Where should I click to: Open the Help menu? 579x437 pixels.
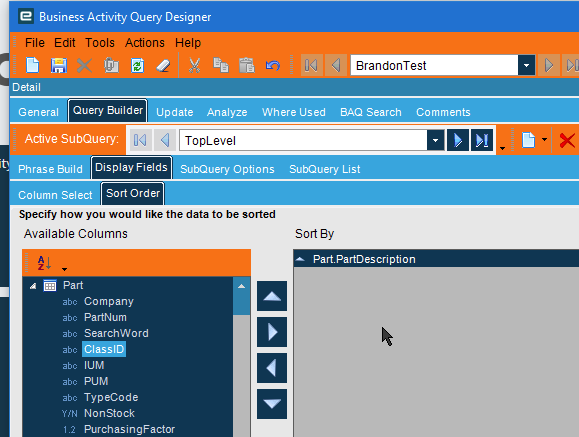point(188,43)
